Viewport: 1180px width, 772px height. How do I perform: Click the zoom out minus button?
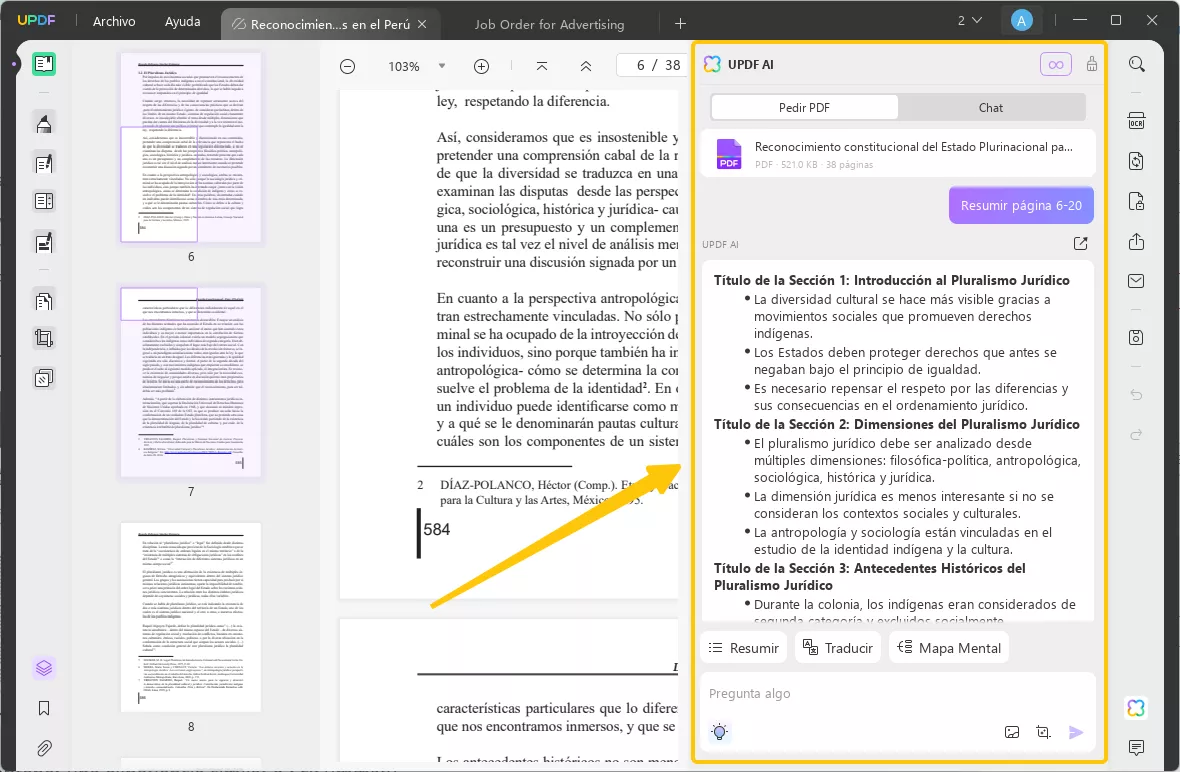pos(348,66)
